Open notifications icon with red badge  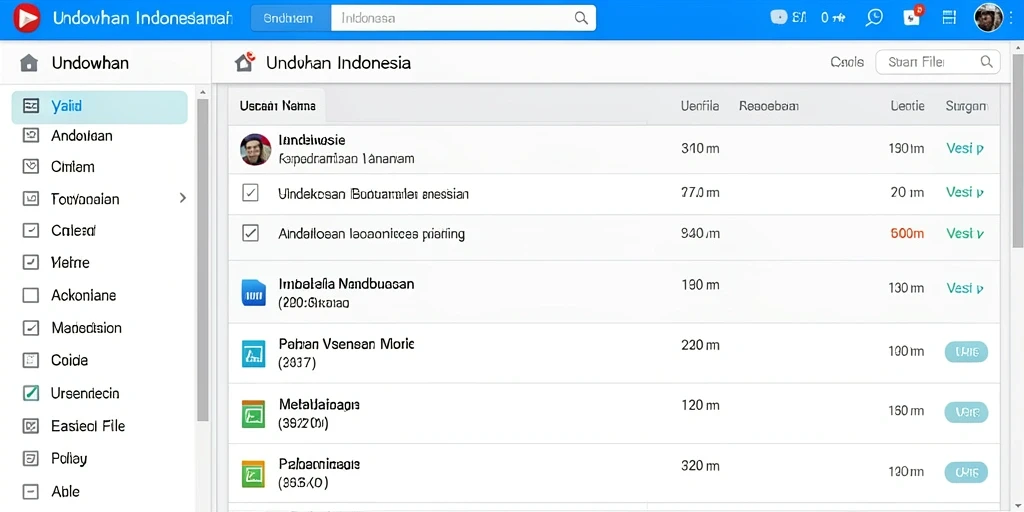[x=912, y=17]
